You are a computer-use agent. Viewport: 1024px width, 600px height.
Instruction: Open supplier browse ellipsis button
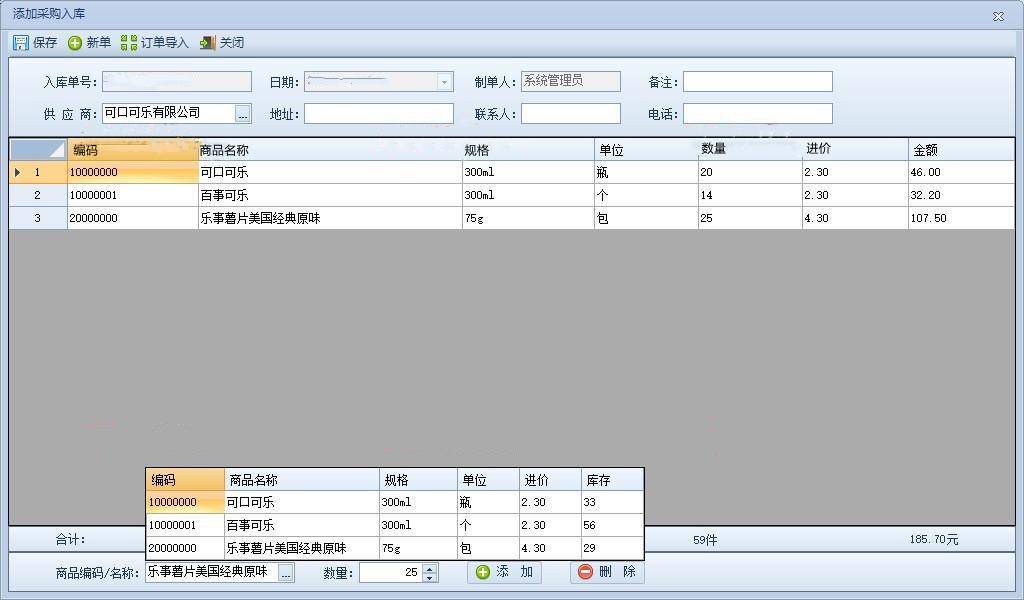tap(243, 114)
